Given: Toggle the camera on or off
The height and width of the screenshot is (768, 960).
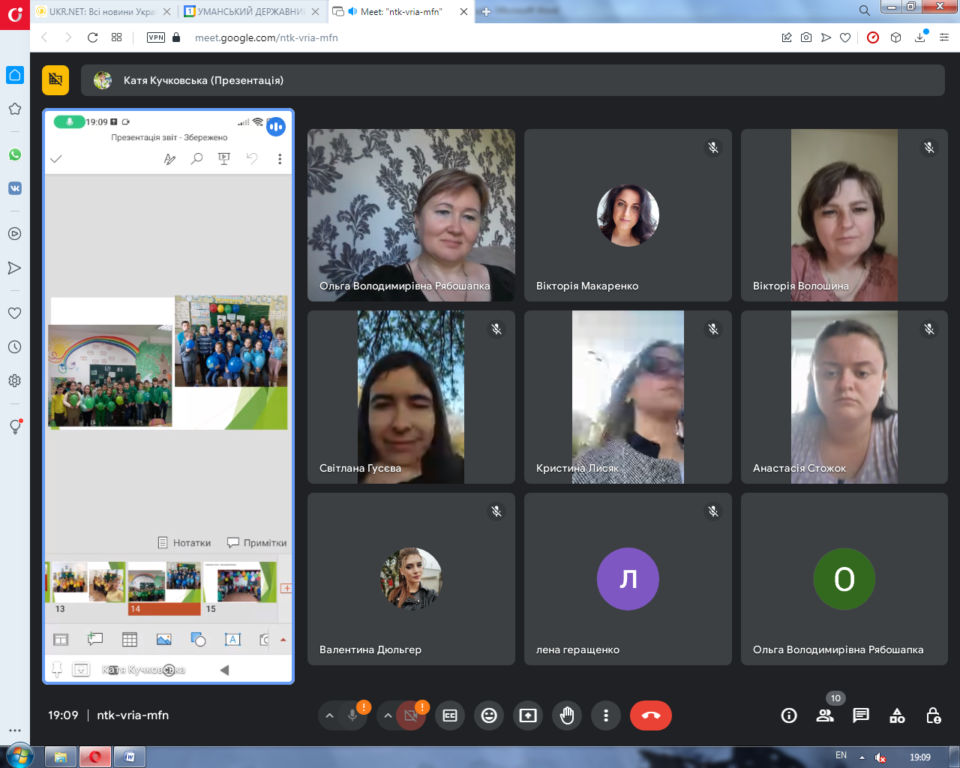Looking at the screenshot, I should 411,715.
